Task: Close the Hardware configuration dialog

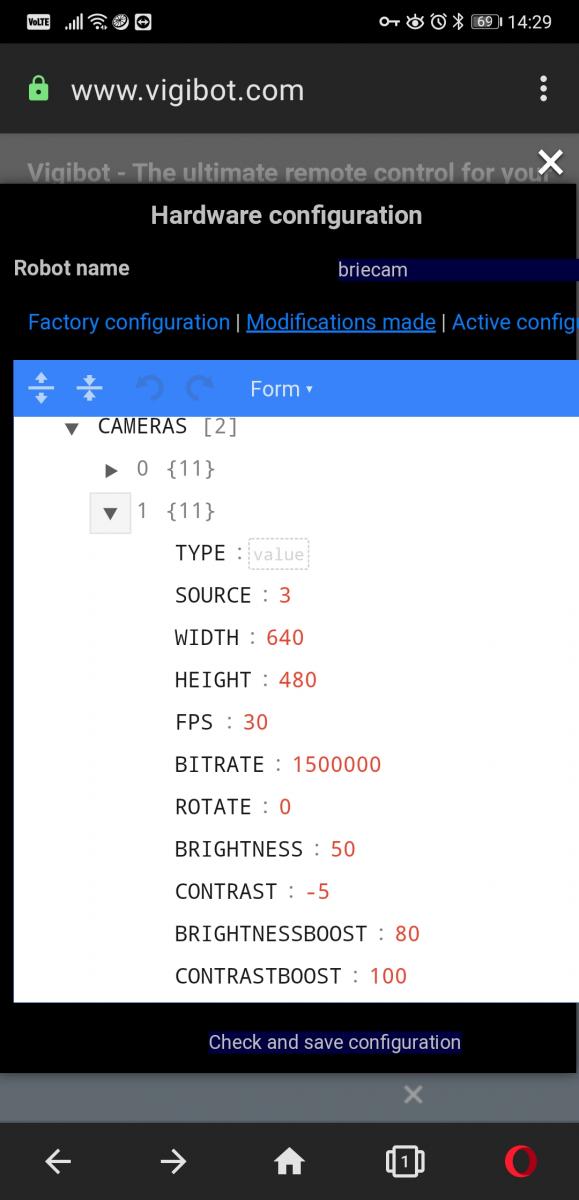Action: click(550, 161)
